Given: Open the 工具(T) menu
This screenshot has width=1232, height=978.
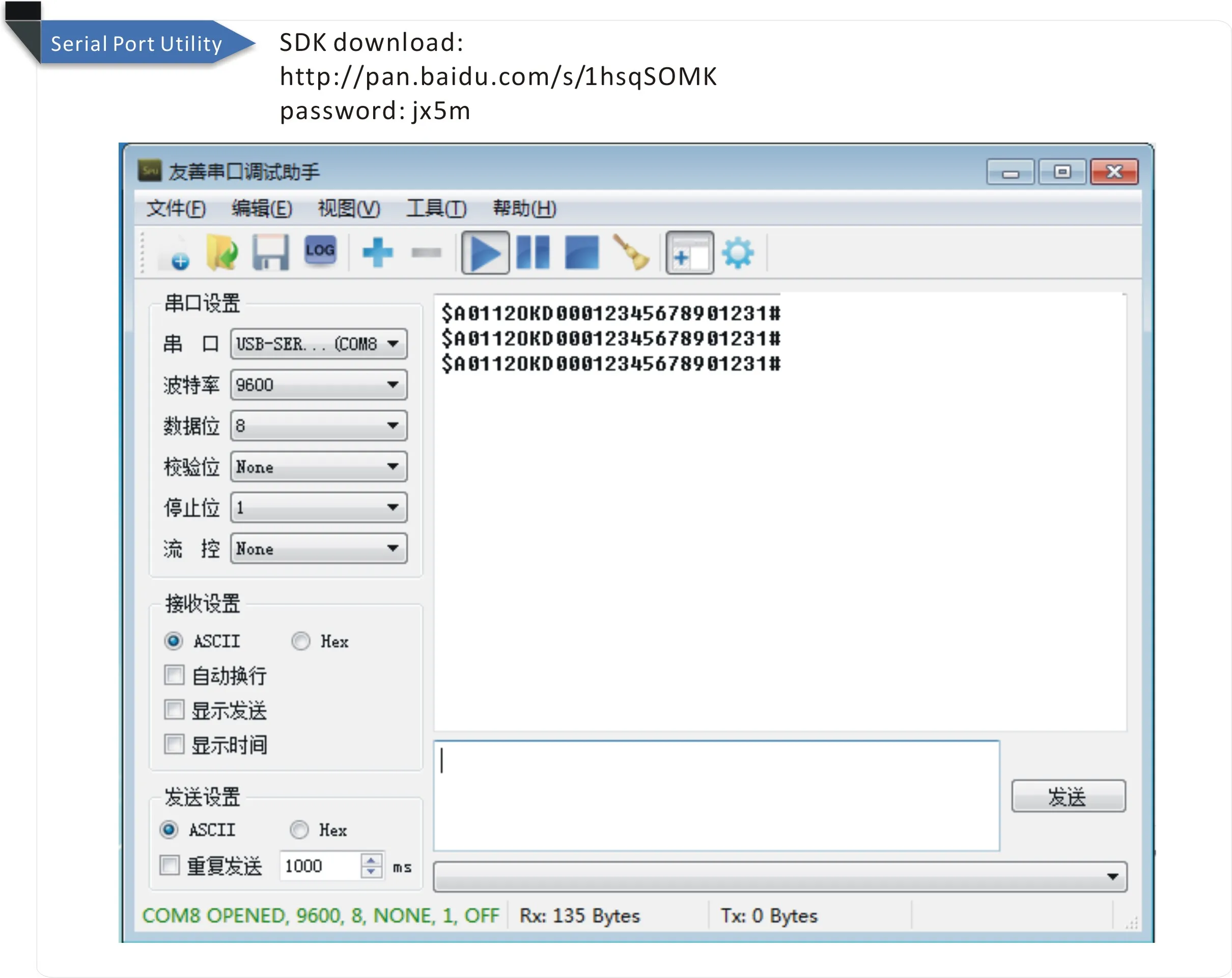Looking at the screenshot, I should coord(436,209).
